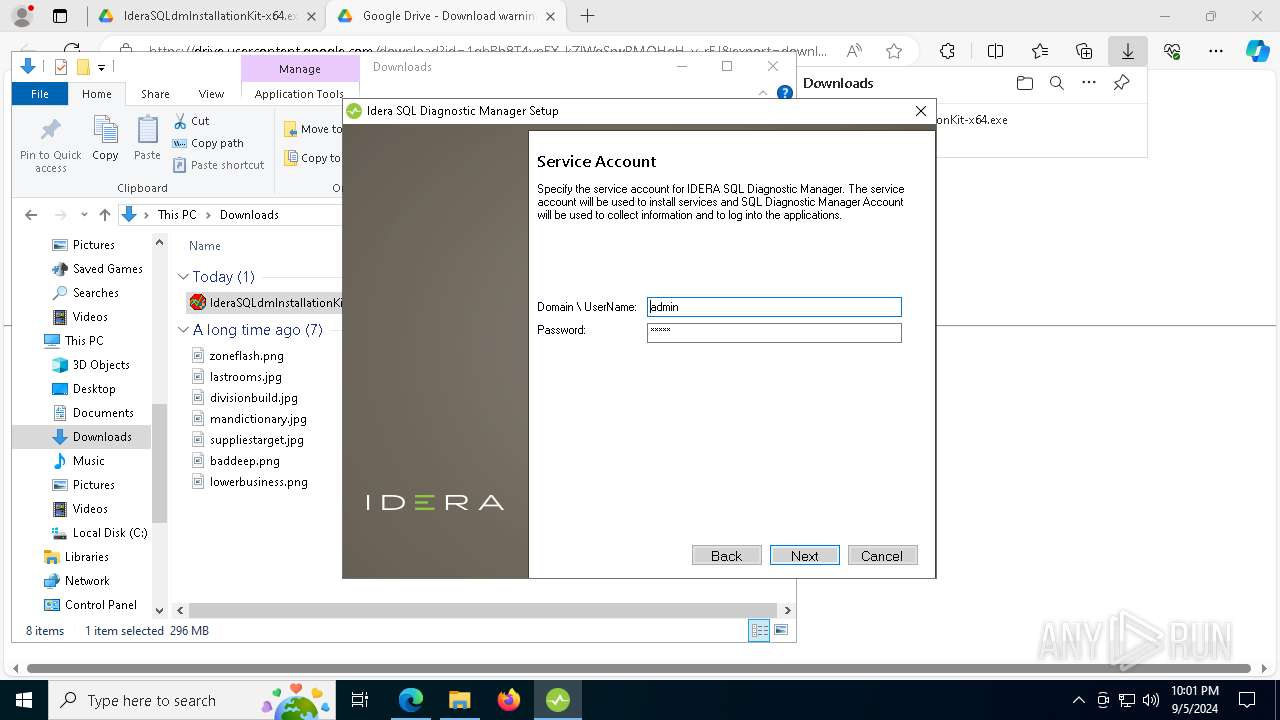Viewport: 1280px width, 720px height.
Task: Select the suppliestarget.jpg file
Action: [x=257, y=440]
